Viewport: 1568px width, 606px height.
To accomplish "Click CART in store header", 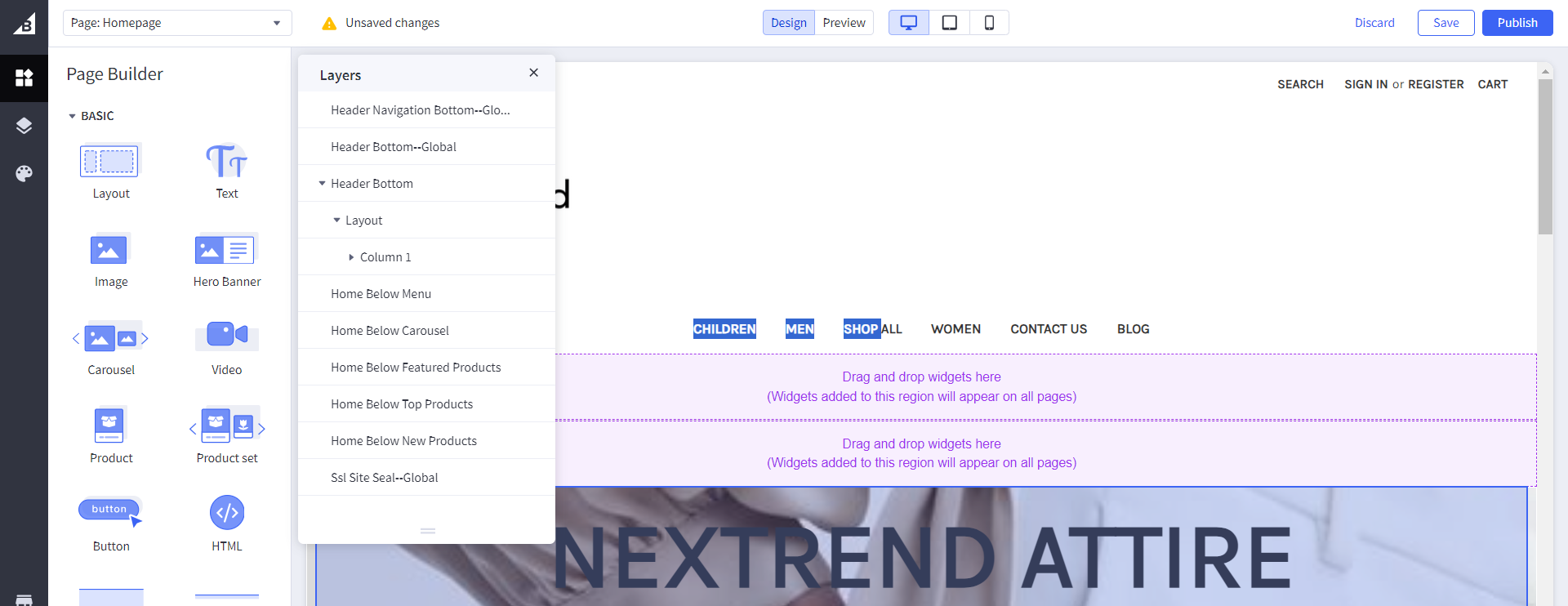I will (x=1492, y=84).
